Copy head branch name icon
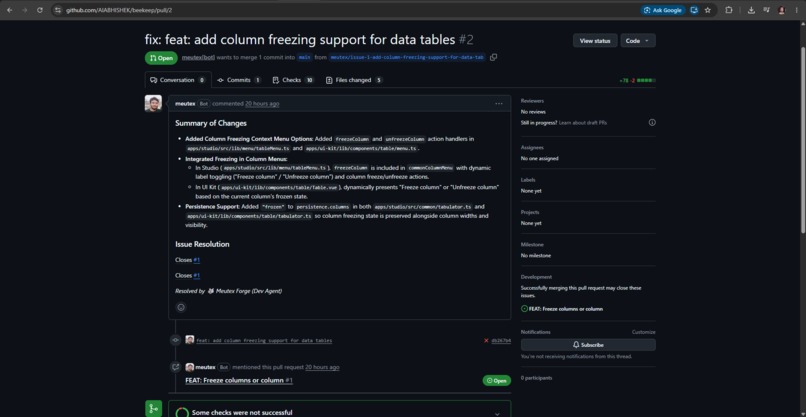806x417 pixels. [493, 58]
